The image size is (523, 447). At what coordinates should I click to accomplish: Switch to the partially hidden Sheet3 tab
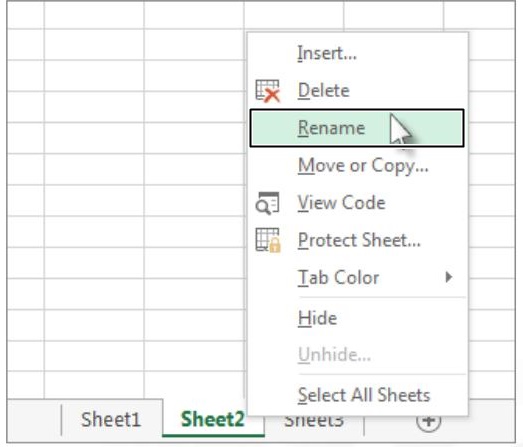pyautogui.click(x=314, y=424)
